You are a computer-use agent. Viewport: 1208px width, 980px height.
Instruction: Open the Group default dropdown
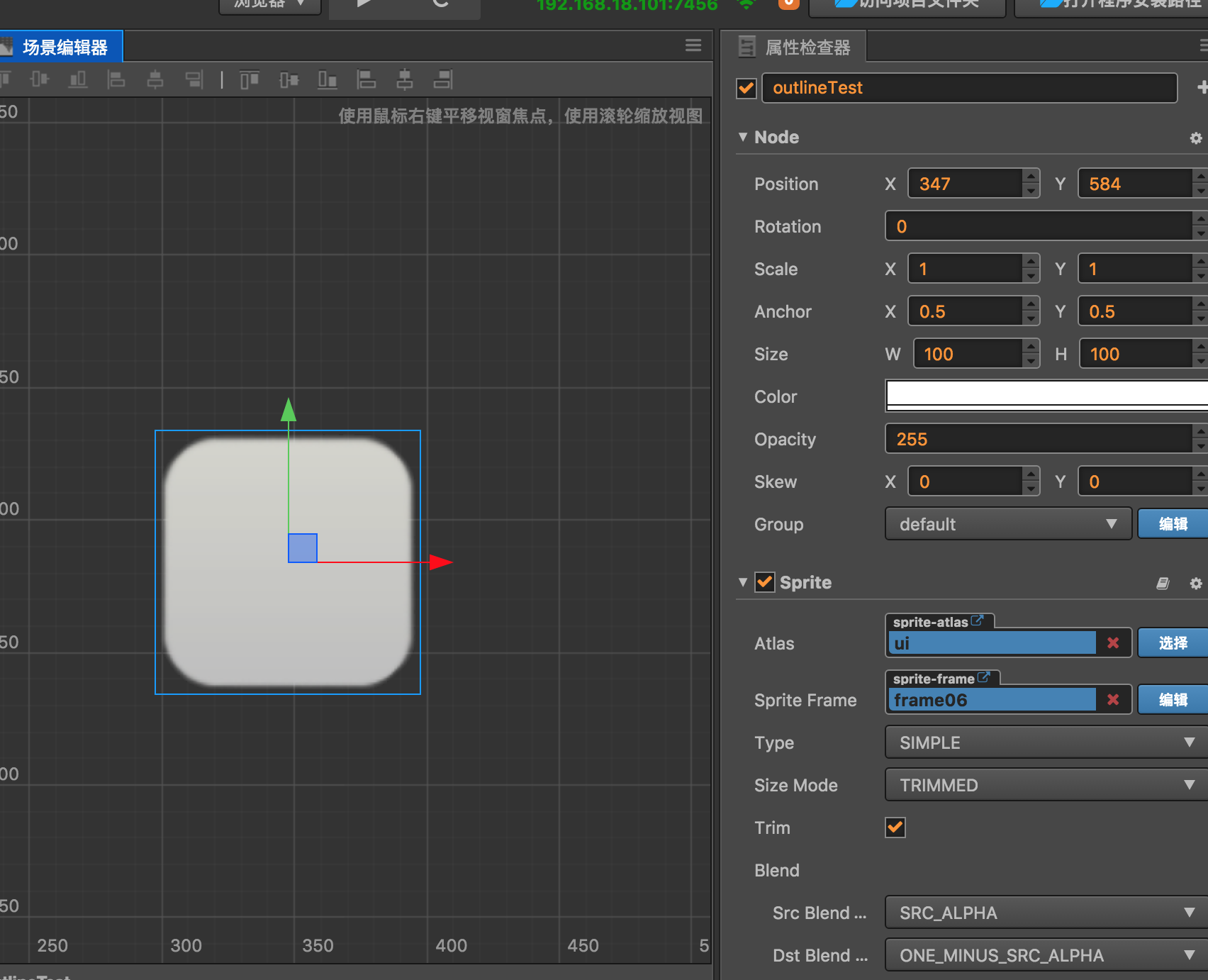pyautogui.click(x=1007, y=524)
